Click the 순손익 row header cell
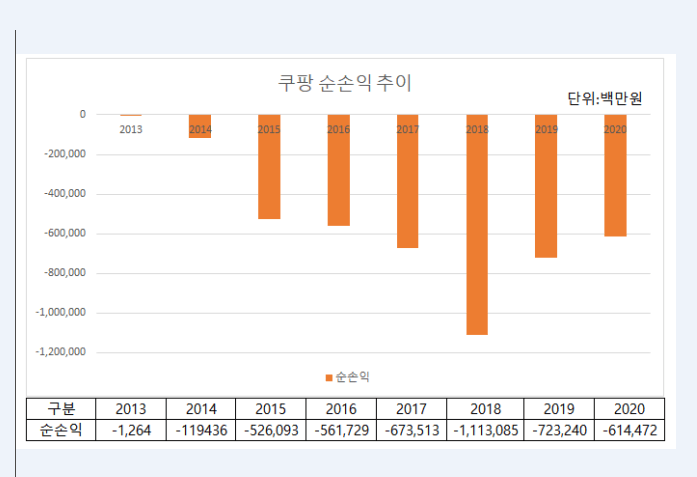Screen dimensions: 697x477 click(61, 430)
